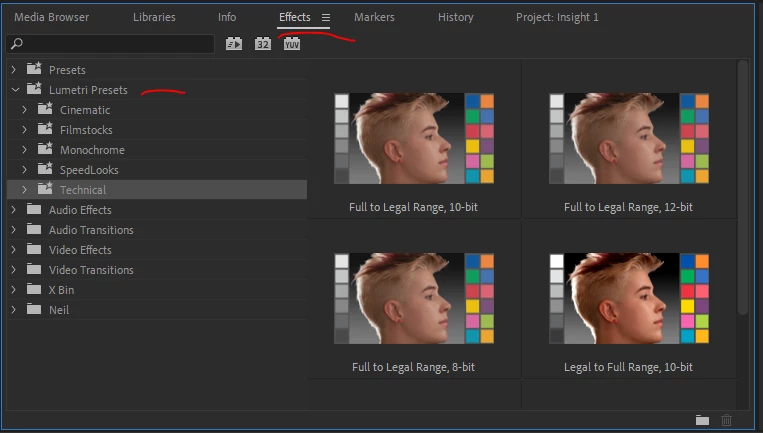Expand the Video Transitions folder
This screenshot has height=433, width=763.
tap(14, 270)
